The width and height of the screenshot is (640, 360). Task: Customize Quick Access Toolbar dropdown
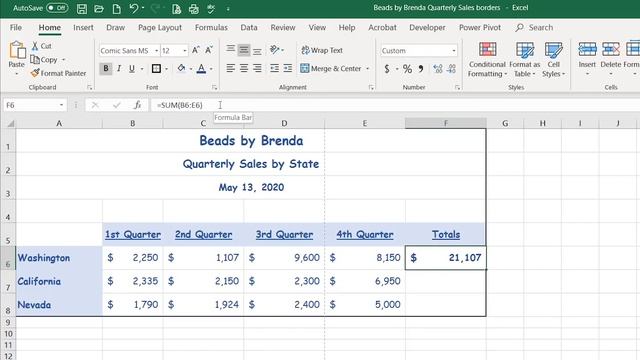pos(228,9)
